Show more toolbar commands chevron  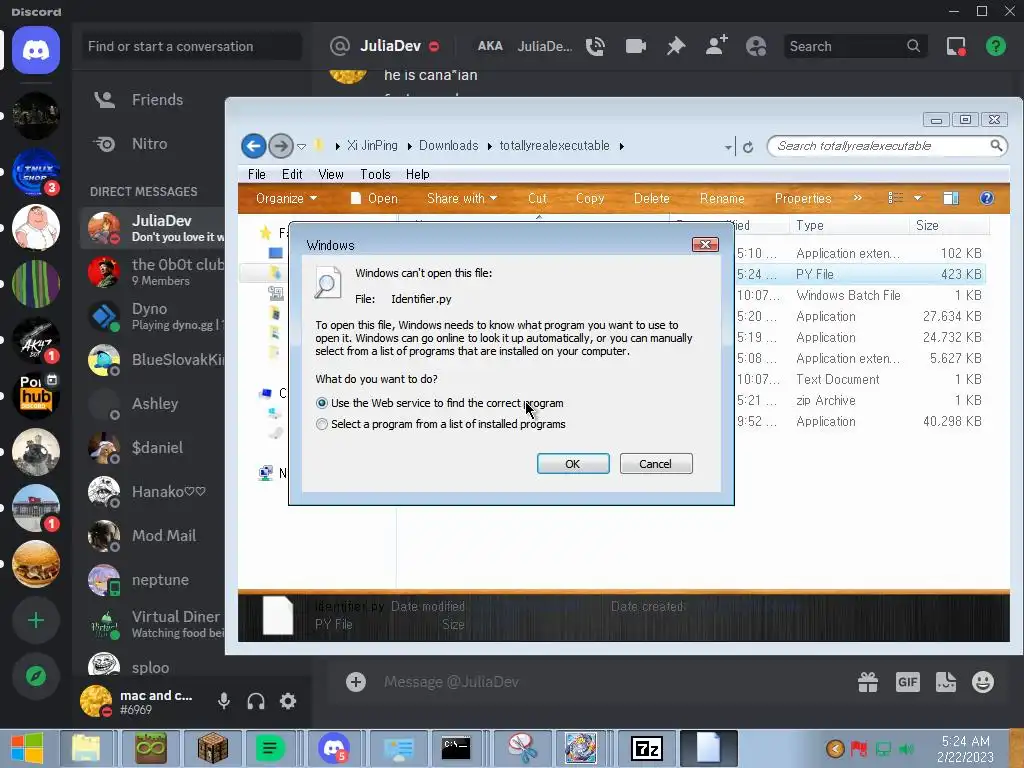click(857, 198)
